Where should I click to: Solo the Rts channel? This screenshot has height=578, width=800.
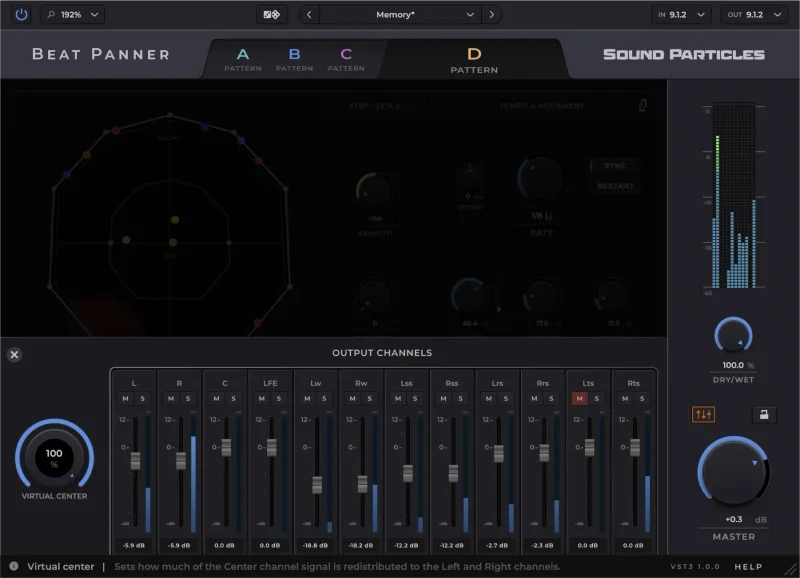pos(642,398)
